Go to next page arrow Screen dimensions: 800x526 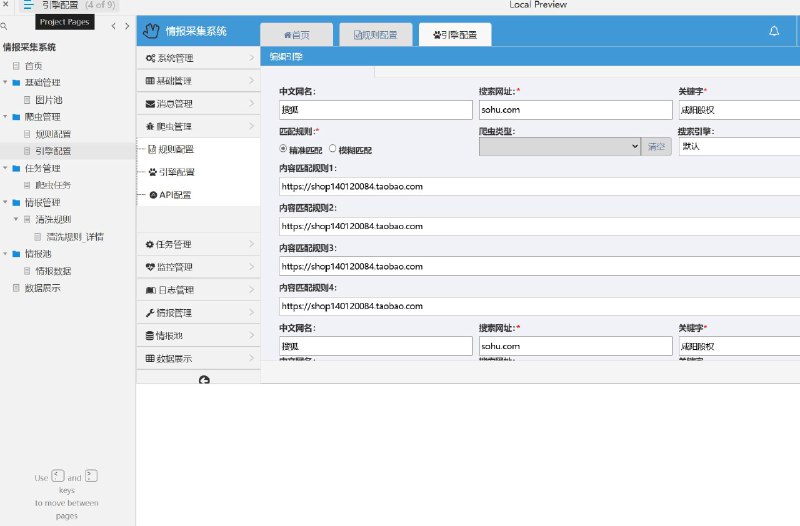coord(127,26)
